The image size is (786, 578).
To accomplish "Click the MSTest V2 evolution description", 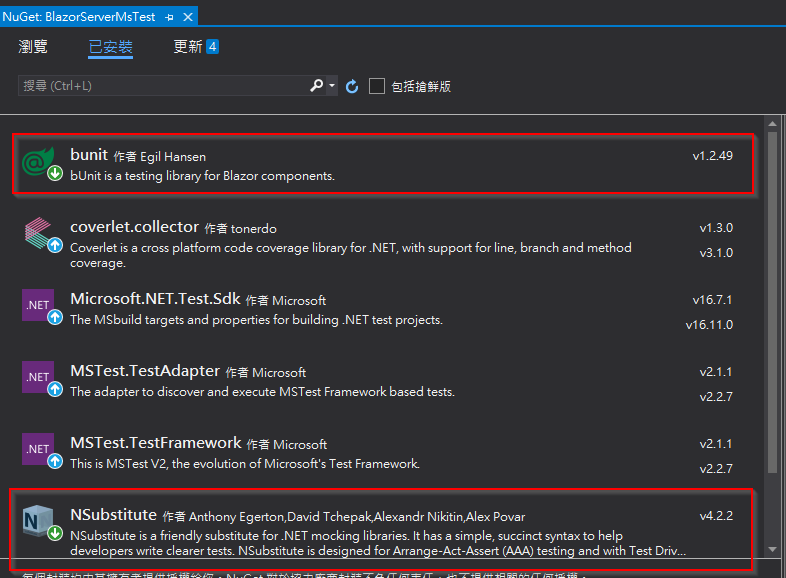I will (245, 464).
